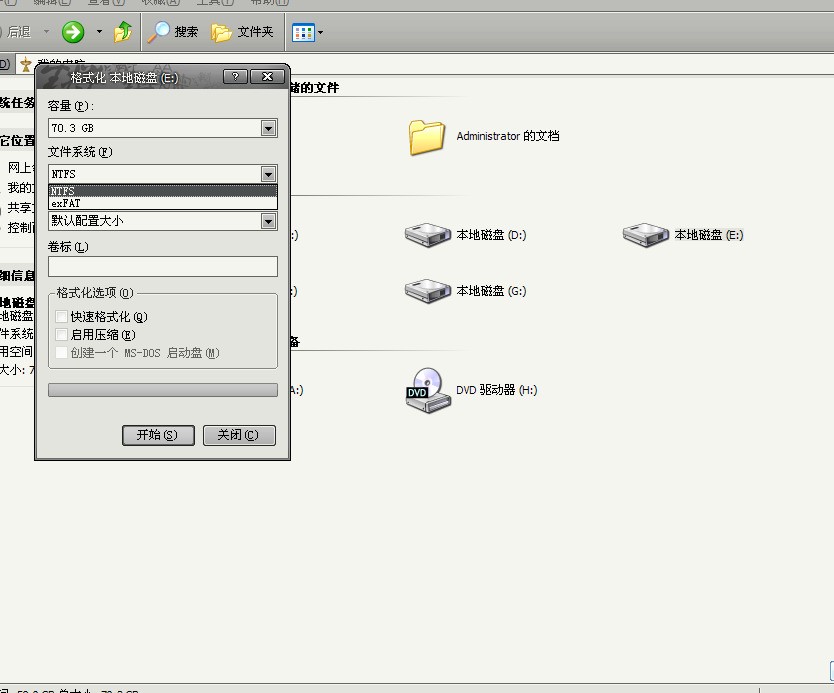Toggle the Folders (文件夹) pane button

pos(243,32)
